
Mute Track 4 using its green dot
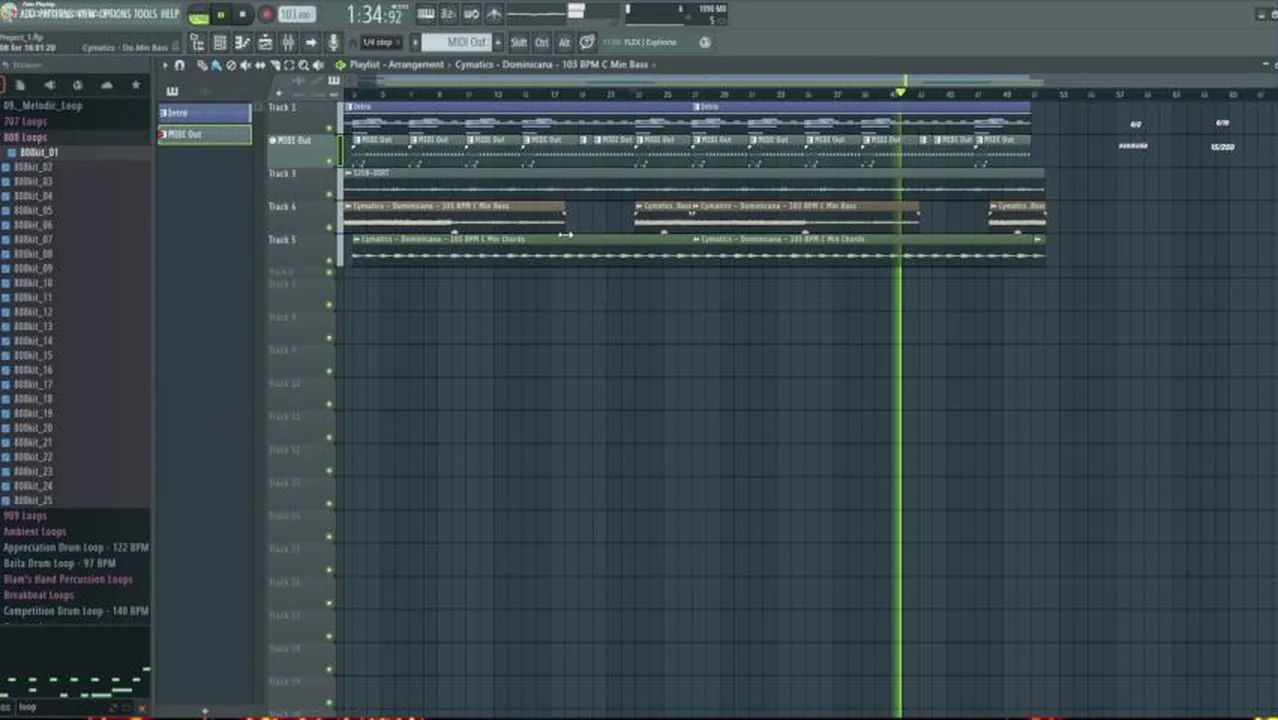coord(329,227)
